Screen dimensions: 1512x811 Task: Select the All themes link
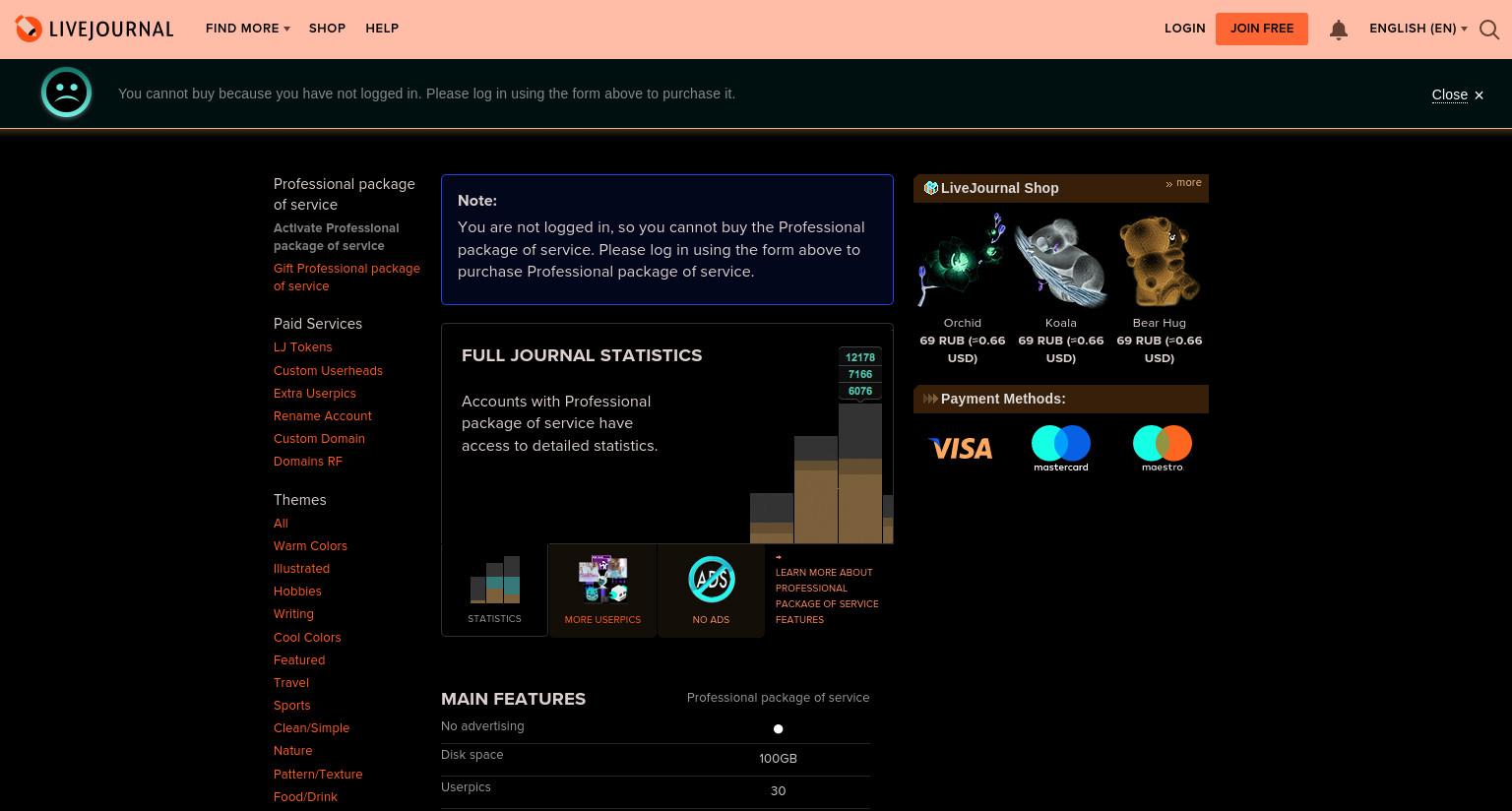point(281,524)
